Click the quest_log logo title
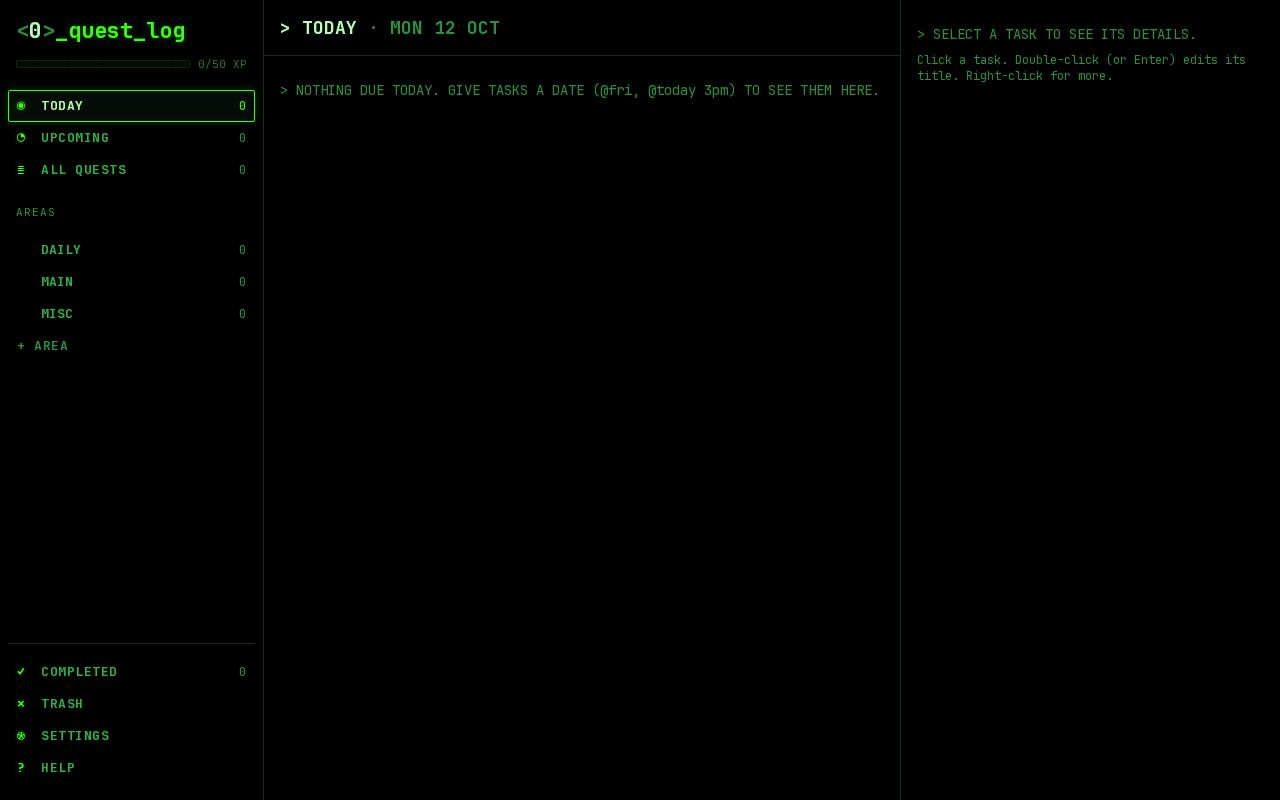 [x=101, y=31]
